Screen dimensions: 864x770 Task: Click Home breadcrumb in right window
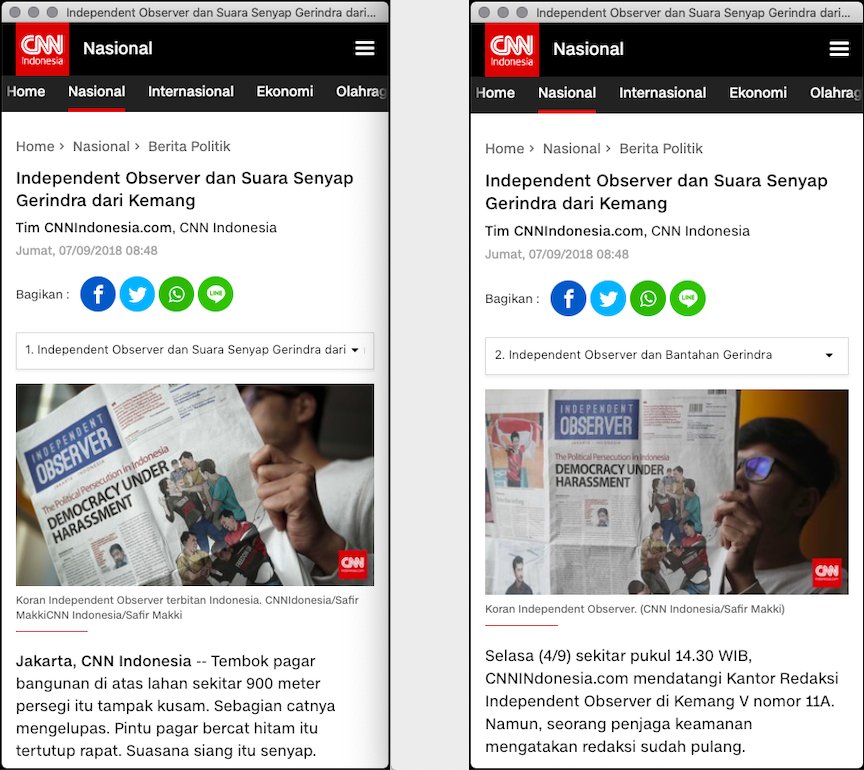tap(504, 149)
